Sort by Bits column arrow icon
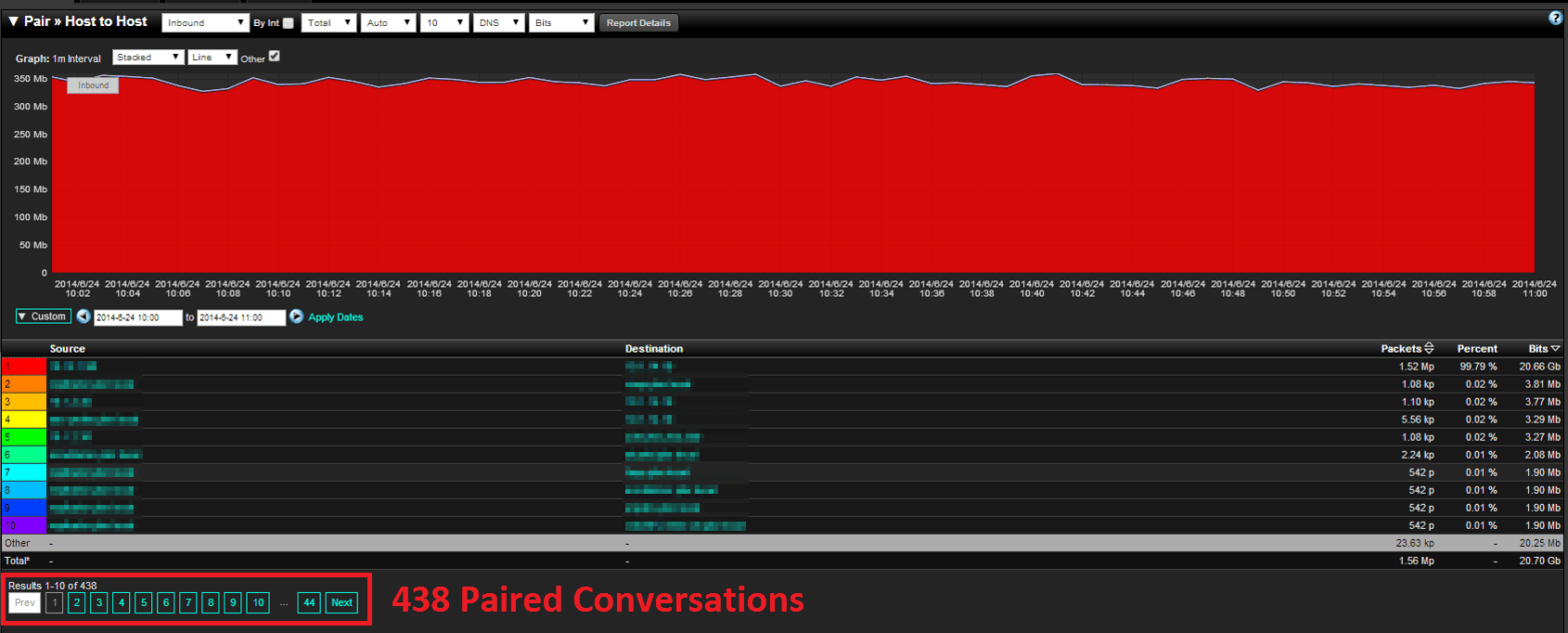1568x633 pixels. pyautogui.click(x=1555, y=349)
